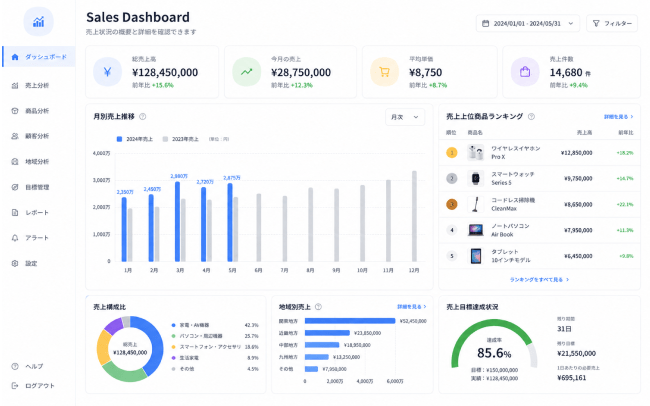650x406 pixels.
Task: Click the コードレス掃除機 CleanMax thumbnail
Action: [x=475, y=204]
